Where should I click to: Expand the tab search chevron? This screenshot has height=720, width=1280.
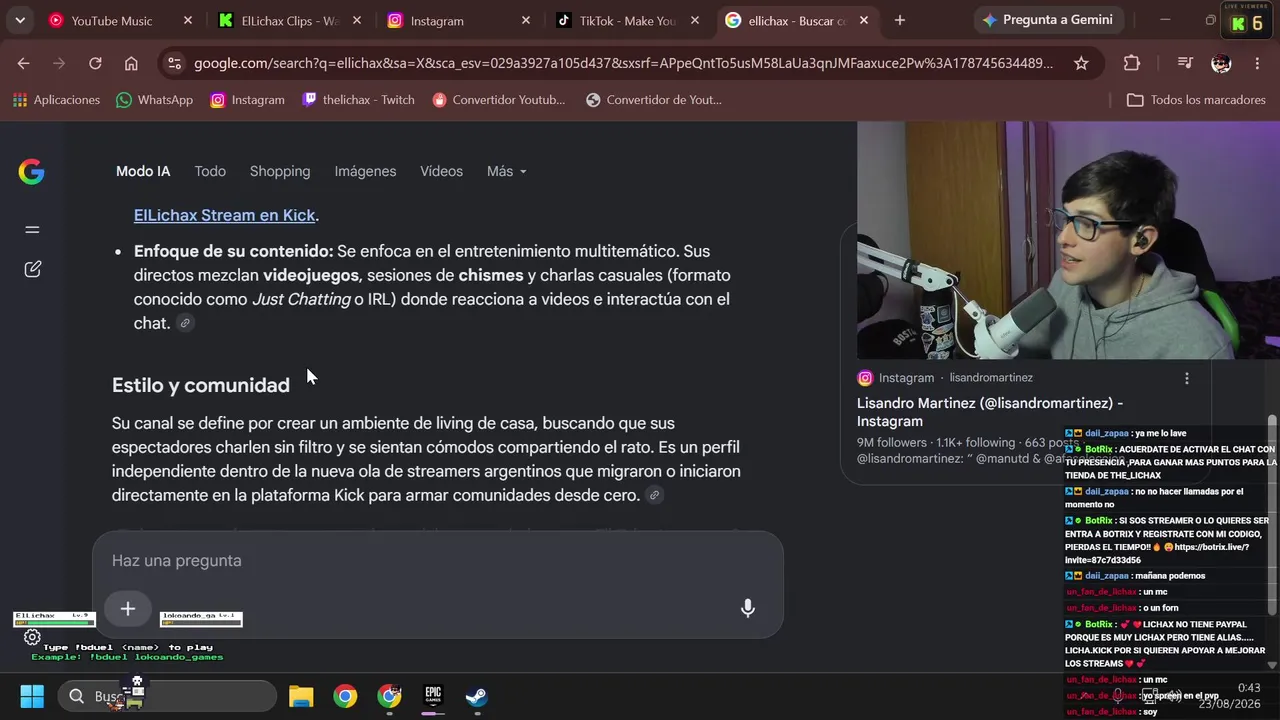tap(20, 20)
